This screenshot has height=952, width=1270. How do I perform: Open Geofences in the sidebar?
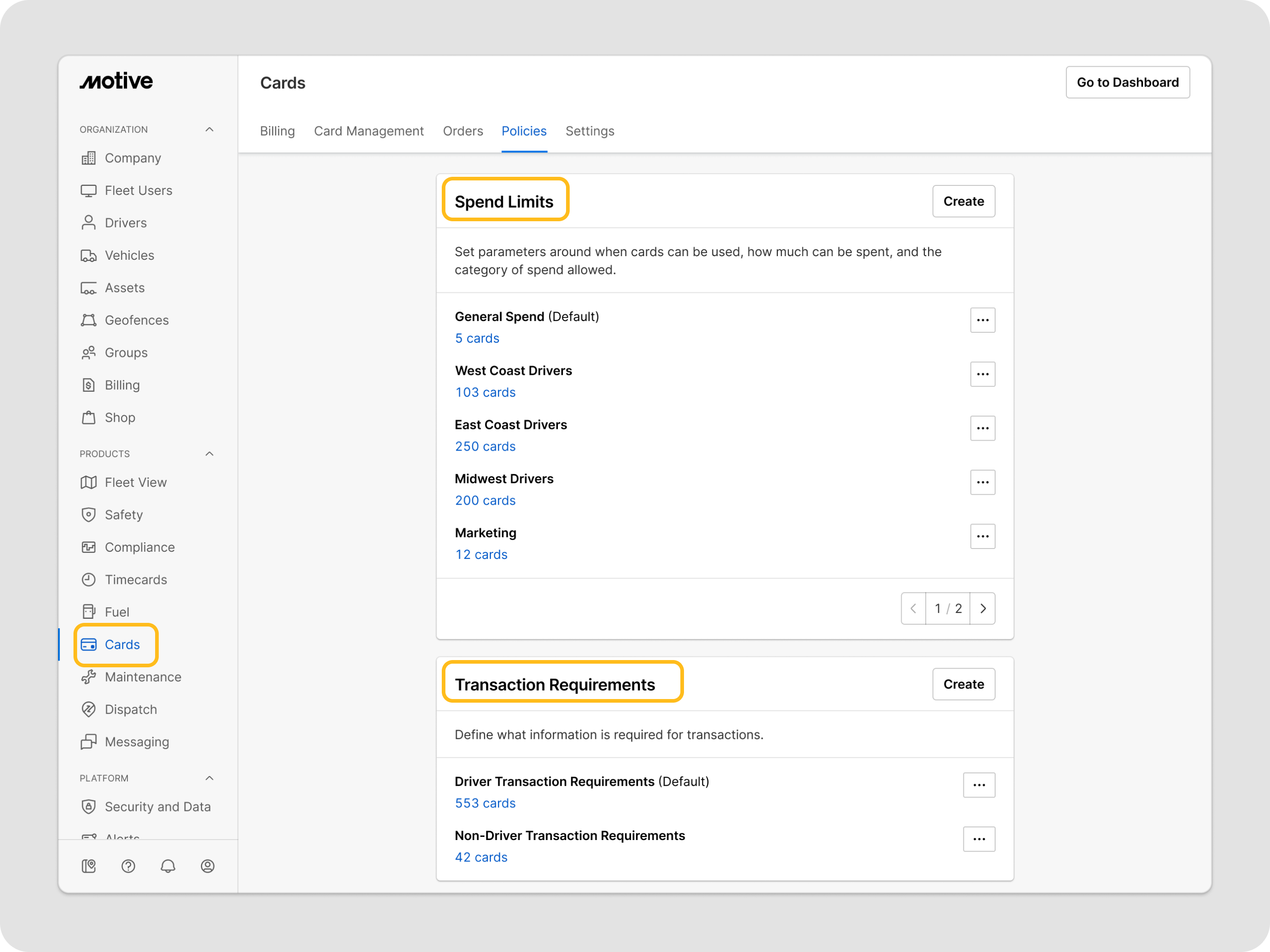point(136,320)
